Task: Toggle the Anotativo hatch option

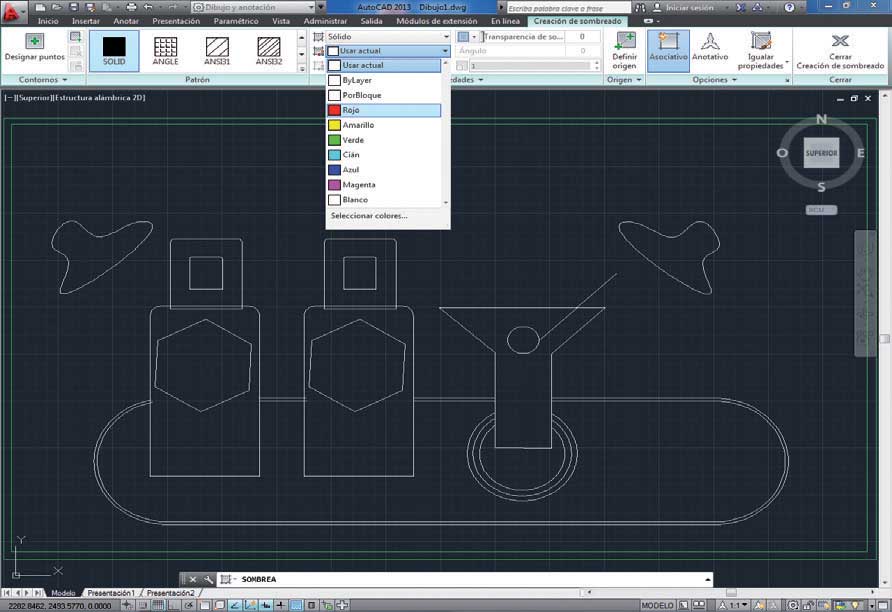Action: coord(710,49)
